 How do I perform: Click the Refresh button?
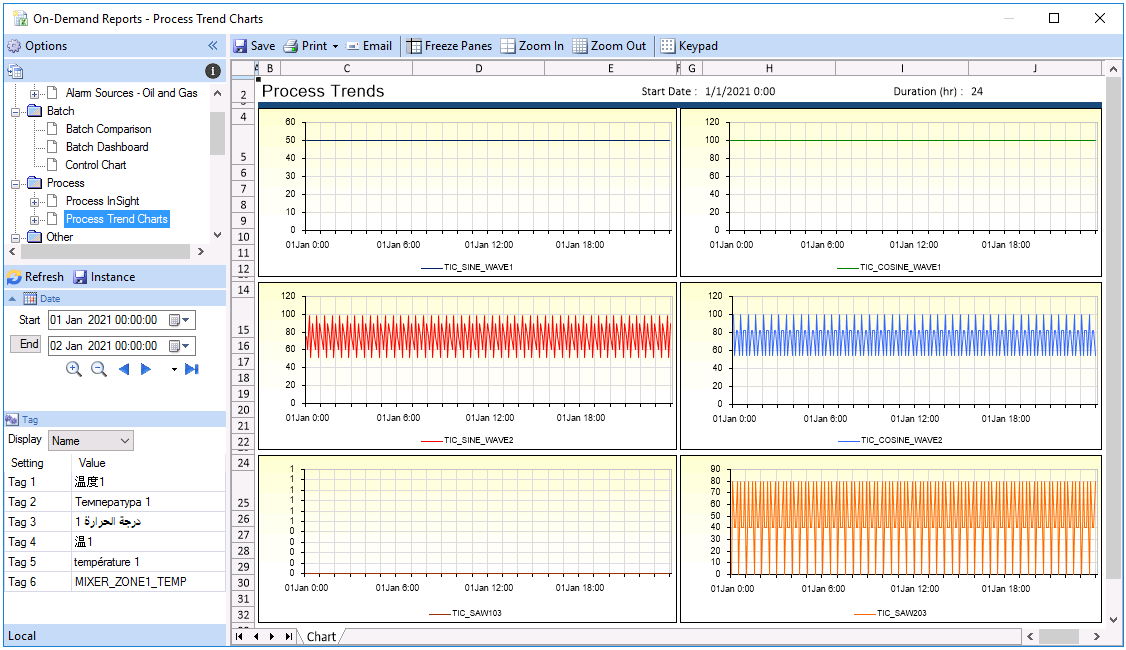click(35, 277)
